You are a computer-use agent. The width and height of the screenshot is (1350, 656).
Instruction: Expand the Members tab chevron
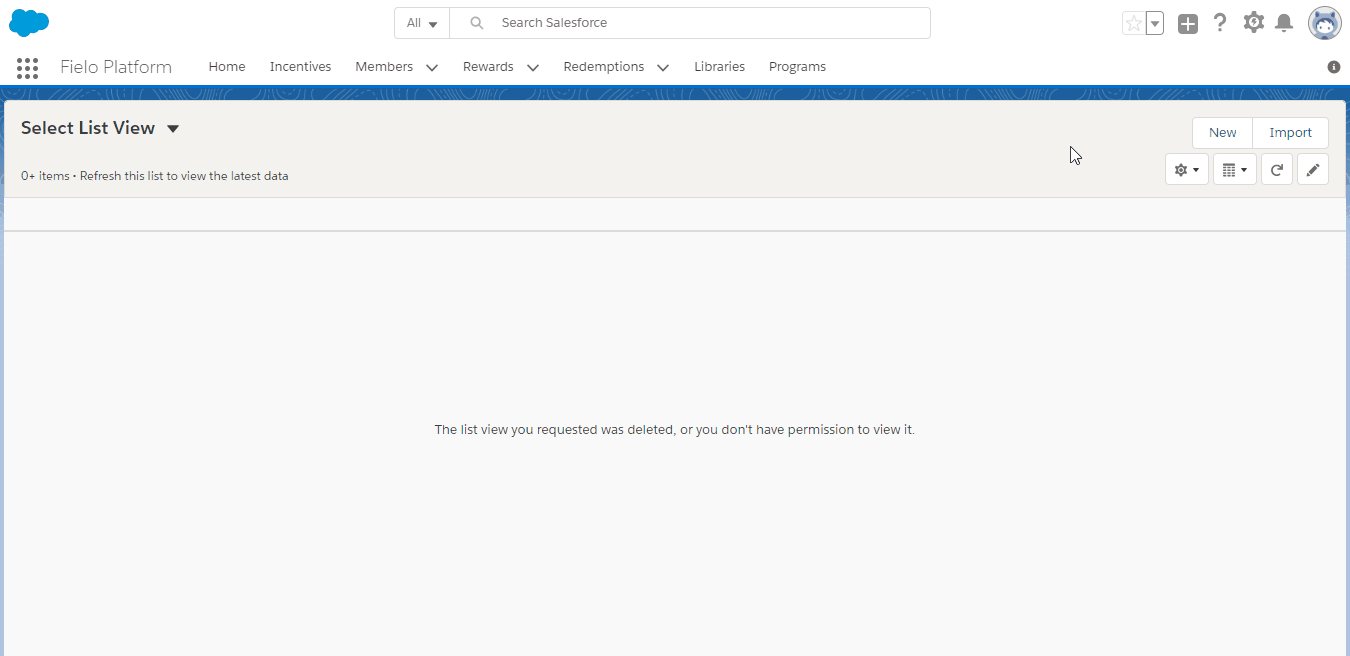pos(432,68)
